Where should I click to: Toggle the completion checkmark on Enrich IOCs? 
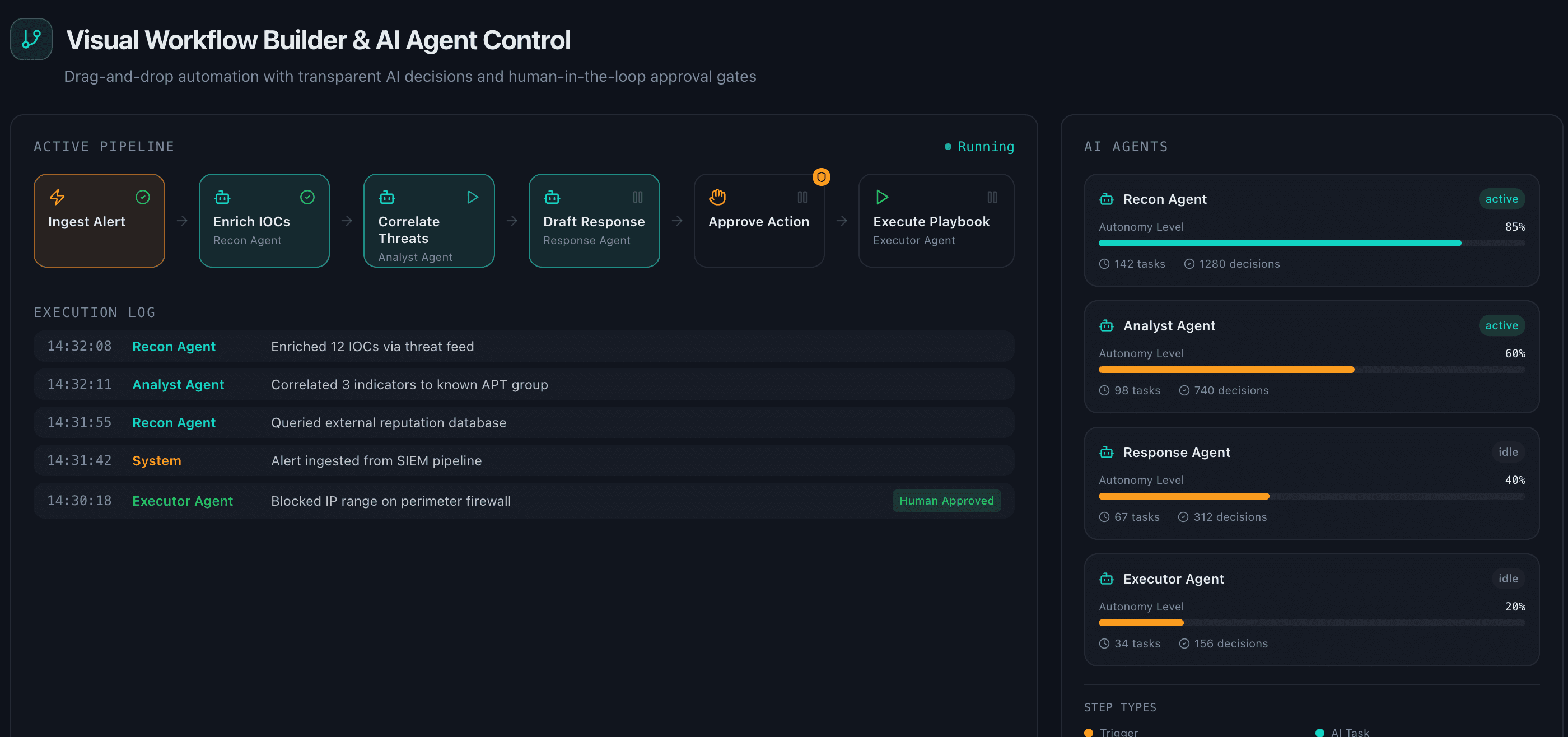(307, 197)
